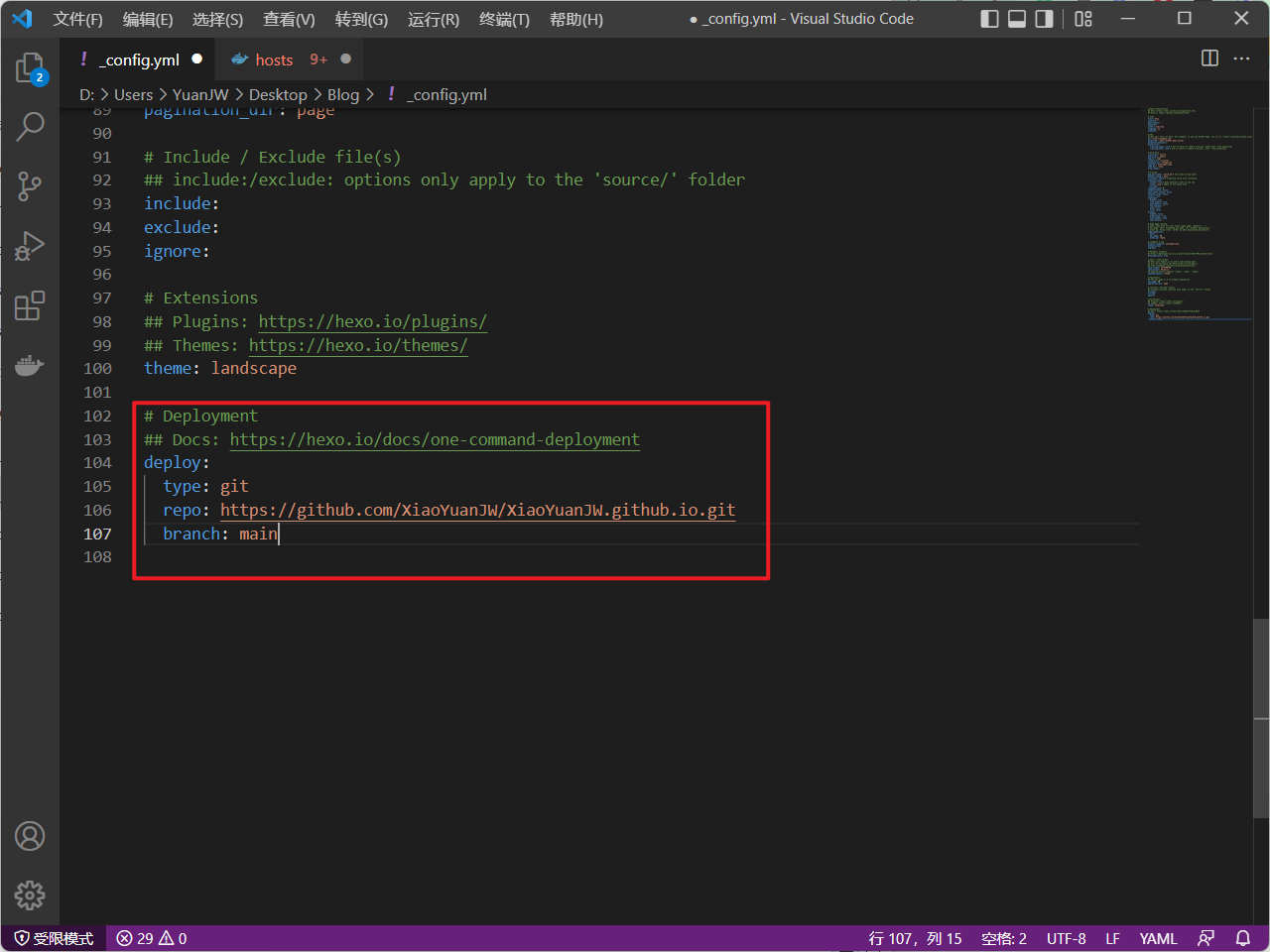Click the feedback icon in status bar
The height and width of the screenshot is (952, 1270).
[1206, 938]
